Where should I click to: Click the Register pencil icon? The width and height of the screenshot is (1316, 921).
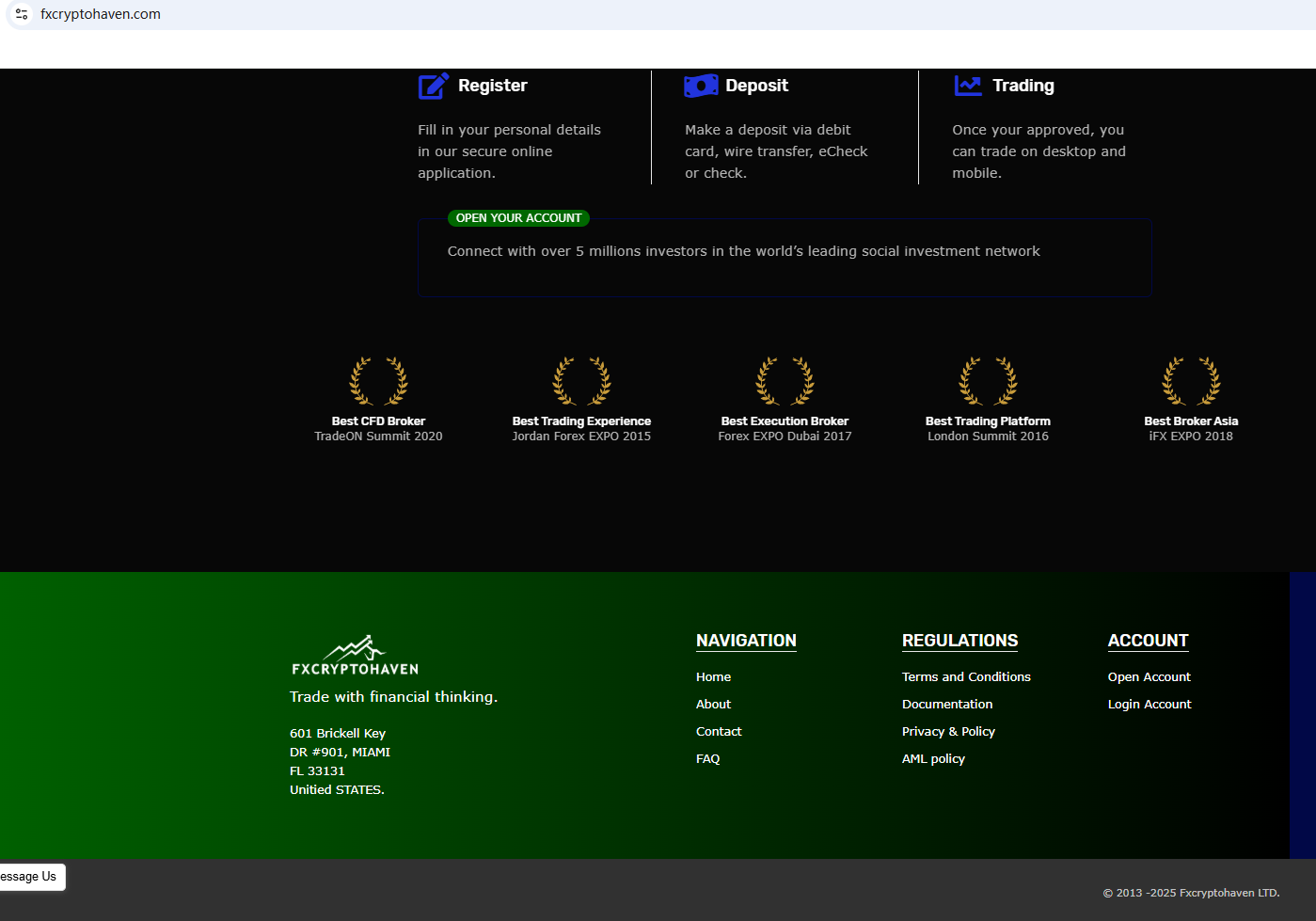click(x=433, y=87)
